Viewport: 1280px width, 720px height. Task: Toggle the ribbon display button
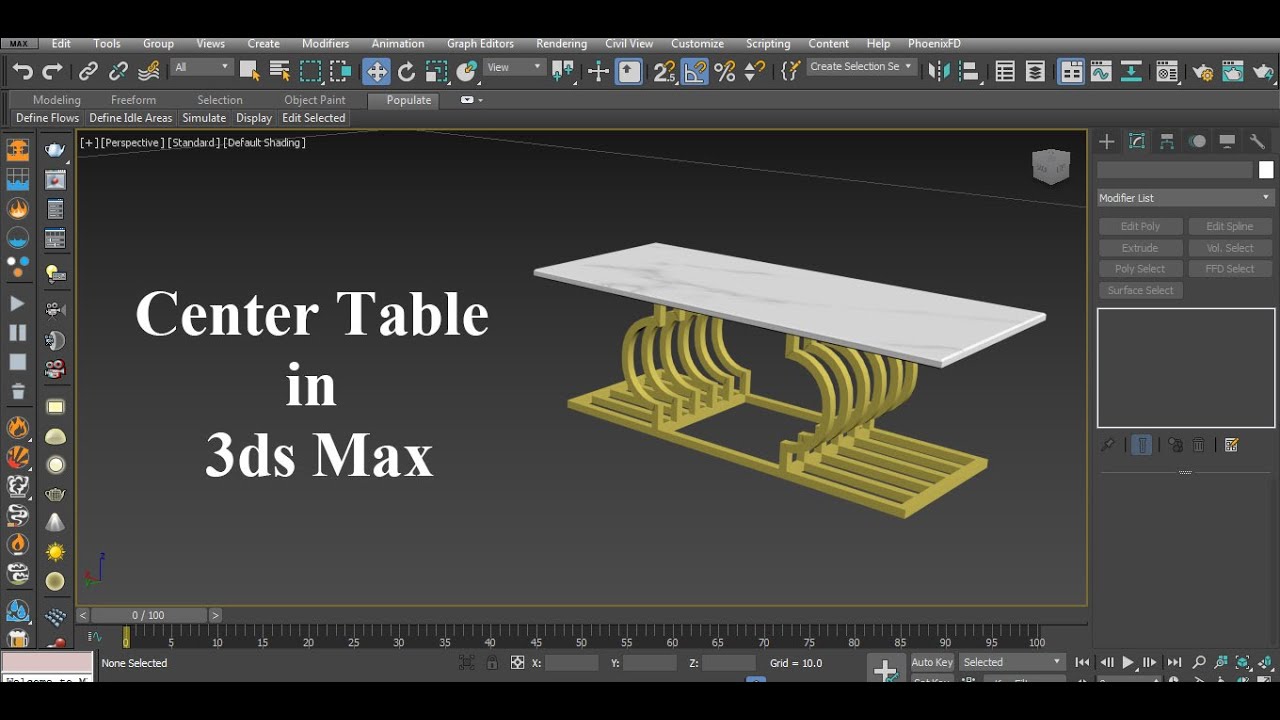tap(1071, 71)
